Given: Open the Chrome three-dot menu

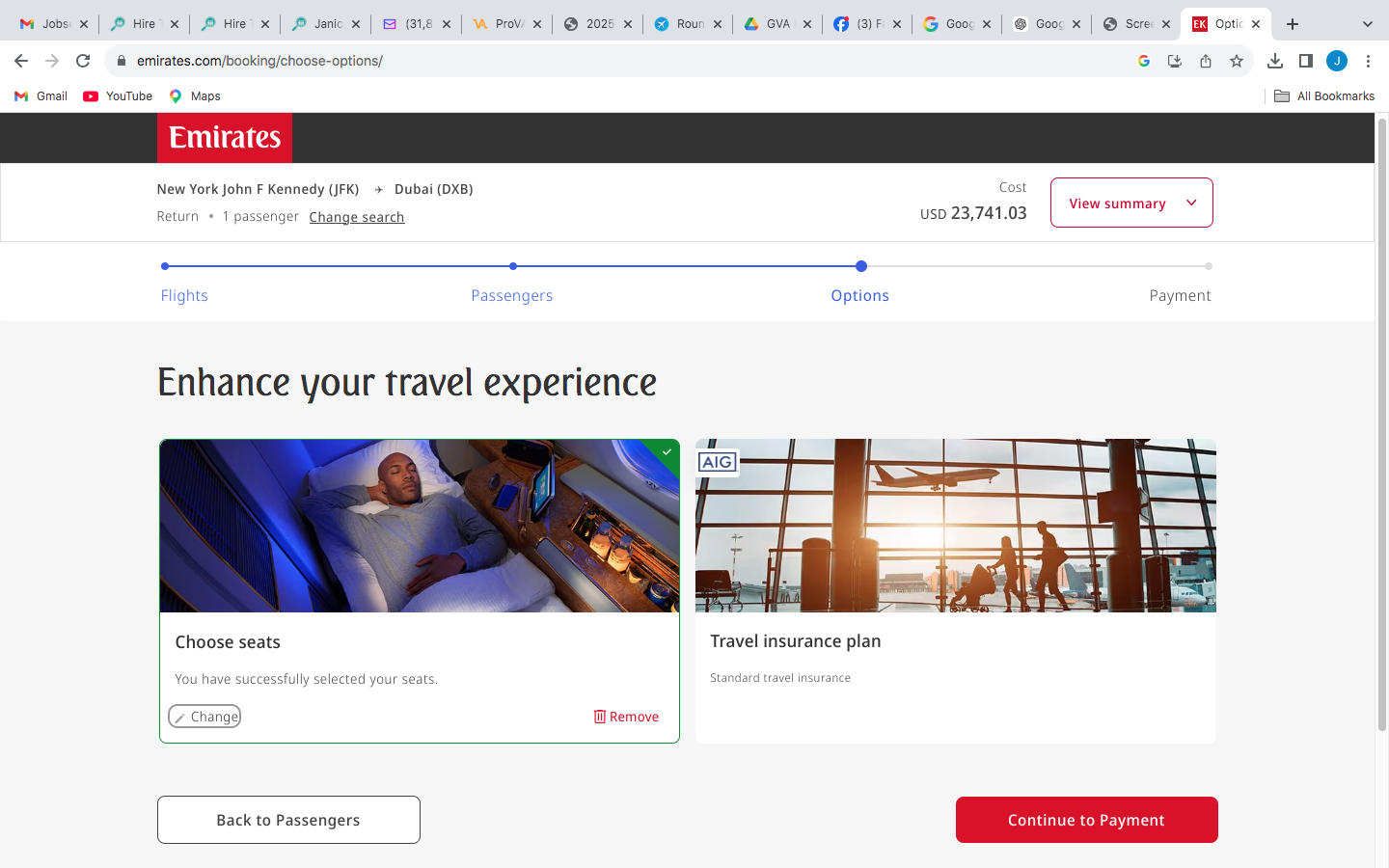Looking at the screenshot, I should (1368, 61).
